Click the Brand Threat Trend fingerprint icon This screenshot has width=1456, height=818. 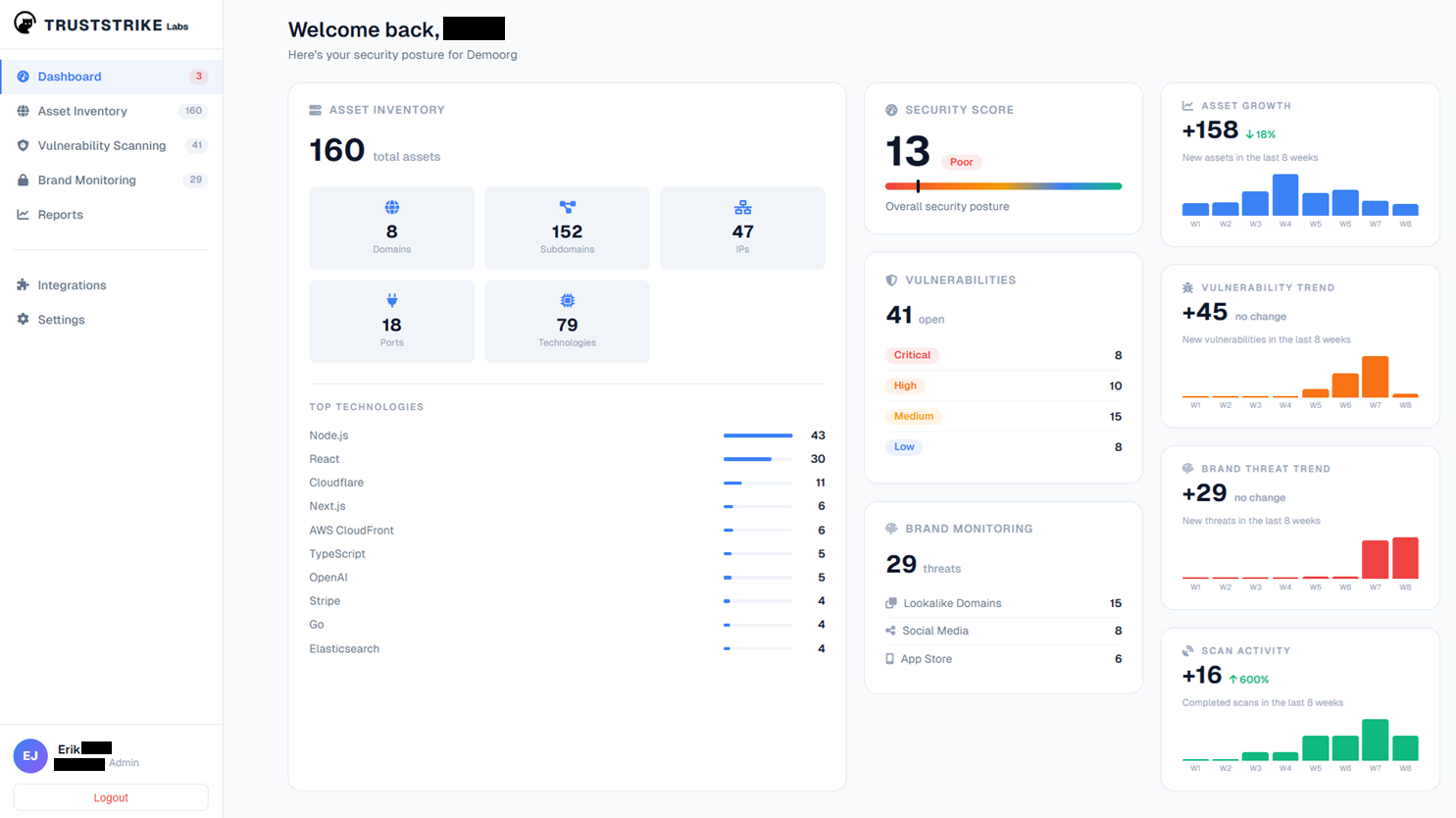[x=1187, y=468]
